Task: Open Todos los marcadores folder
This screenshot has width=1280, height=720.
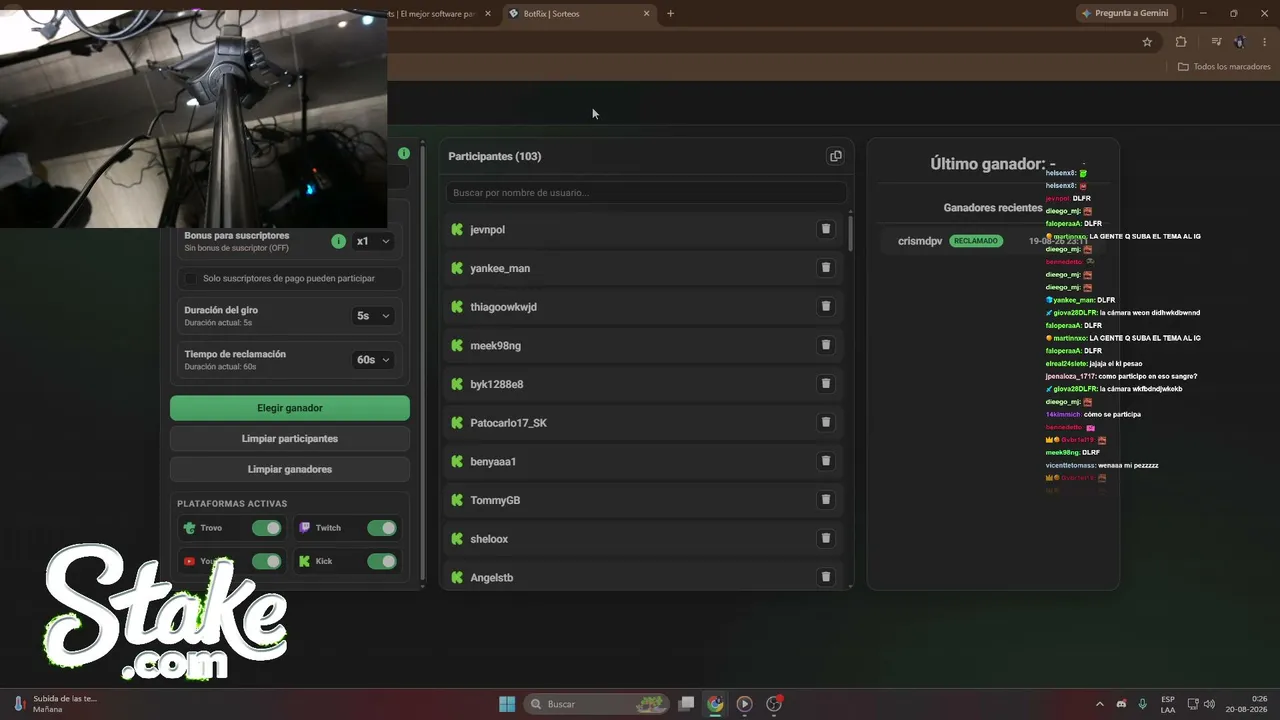Action: pos(1224,67)
